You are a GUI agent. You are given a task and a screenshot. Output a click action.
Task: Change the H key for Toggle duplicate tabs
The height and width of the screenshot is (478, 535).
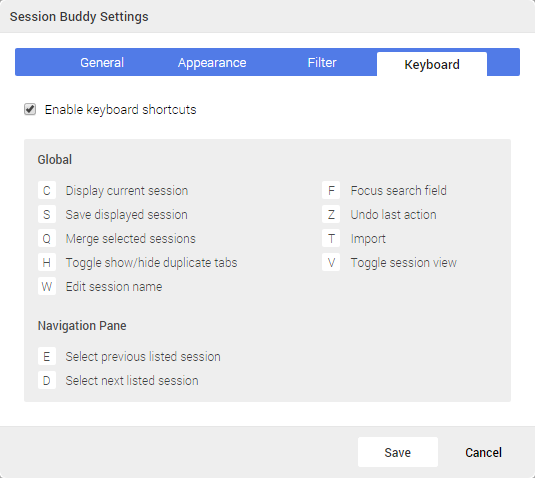coord(47,262)
